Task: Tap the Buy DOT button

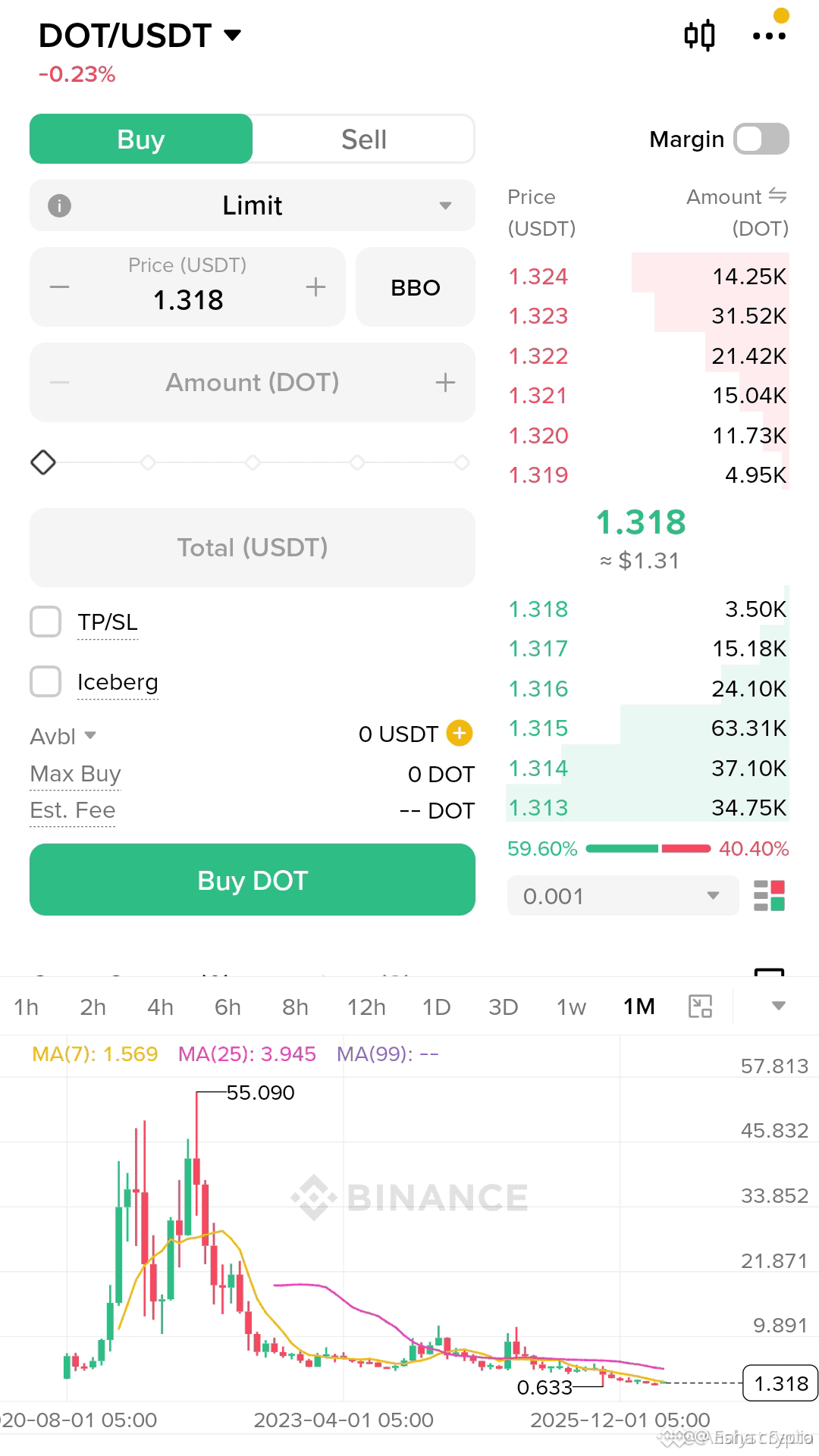Action: pos(253,880)
